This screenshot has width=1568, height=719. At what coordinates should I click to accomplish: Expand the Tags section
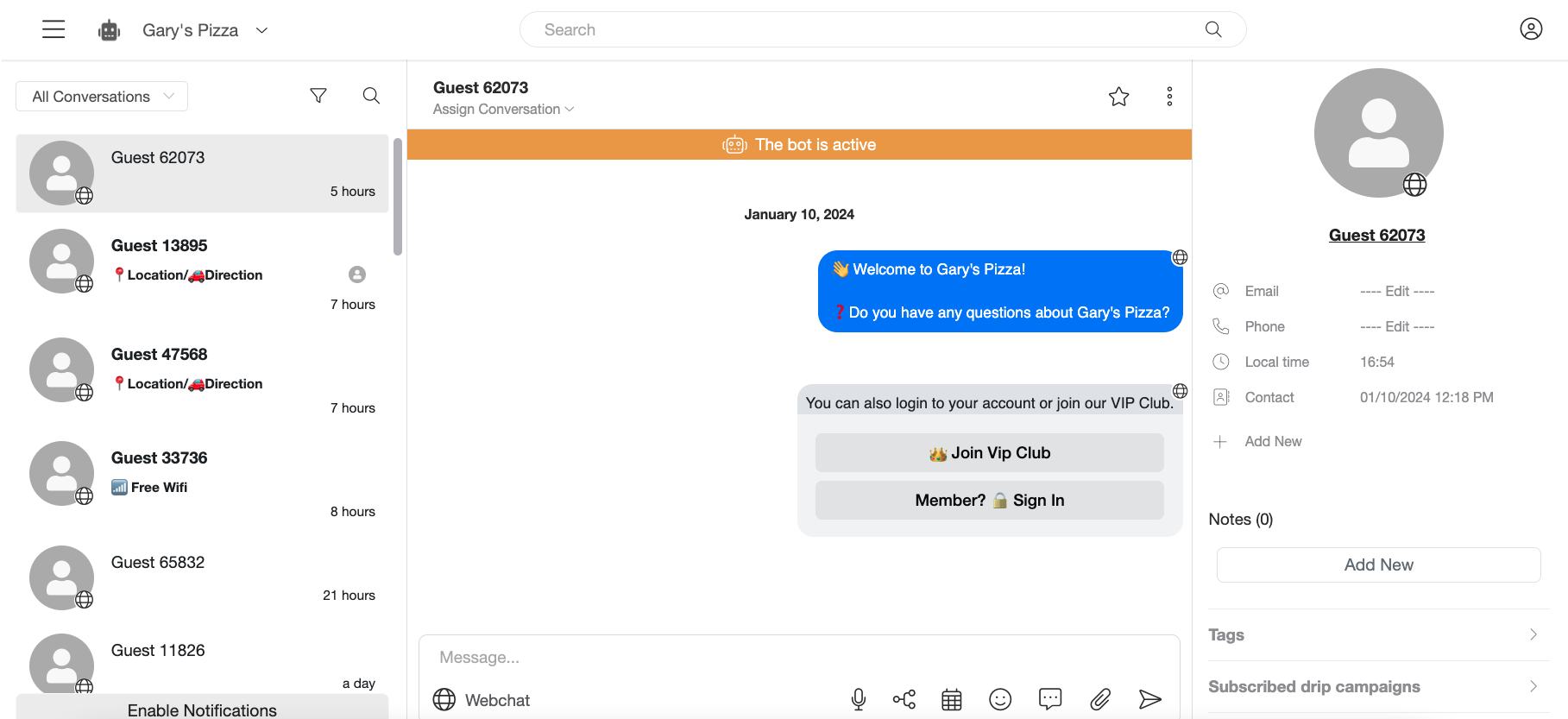tap(1378, 634)
